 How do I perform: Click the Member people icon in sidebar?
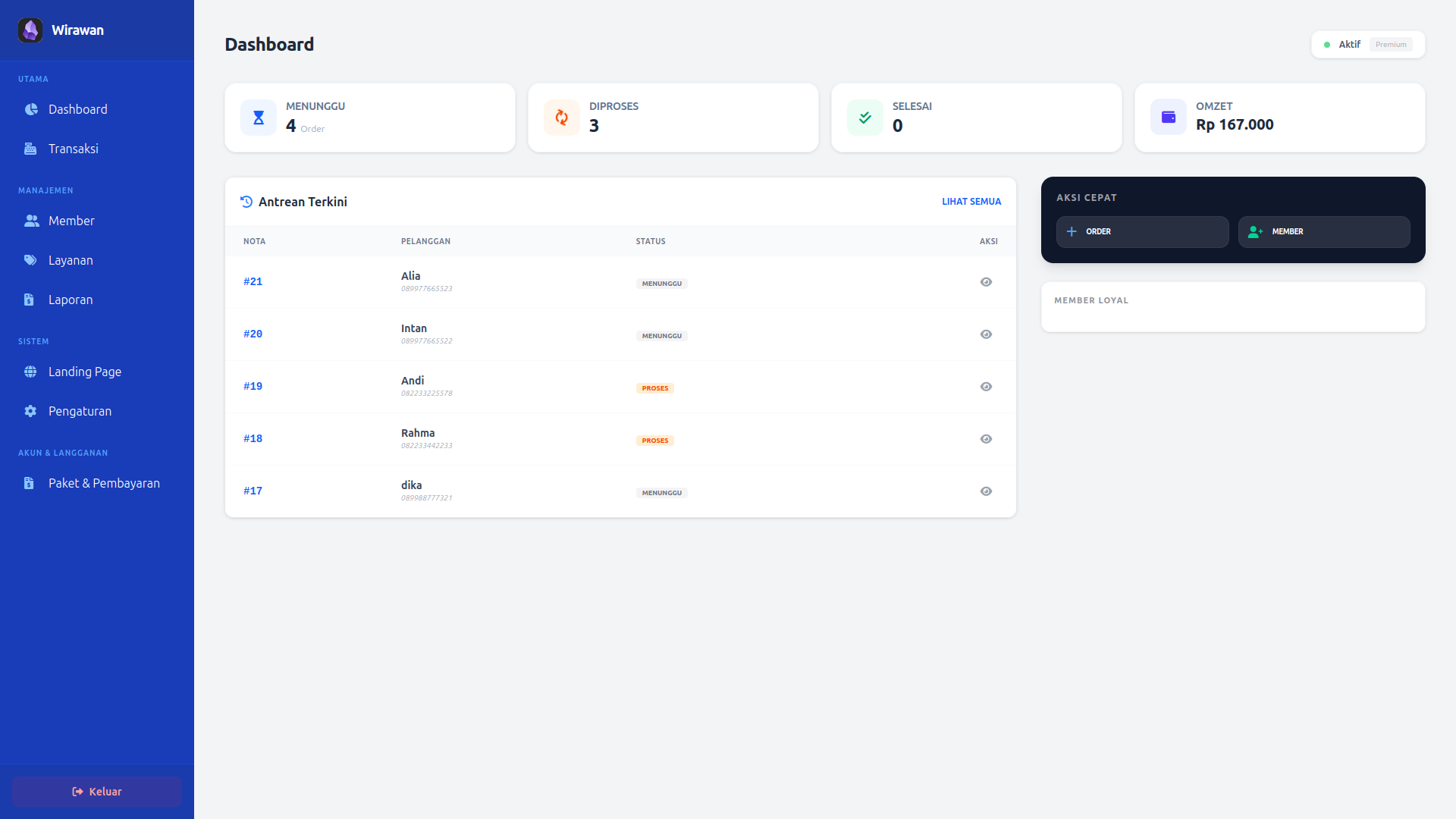click(30, 221)
